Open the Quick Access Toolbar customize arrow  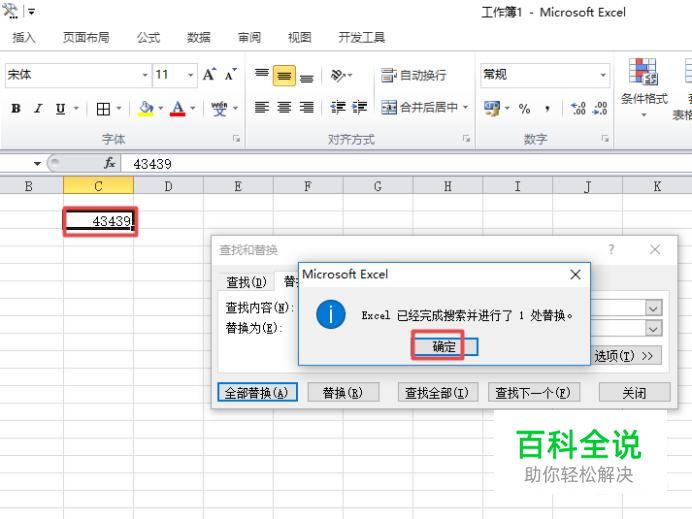[x=31, y=12]
